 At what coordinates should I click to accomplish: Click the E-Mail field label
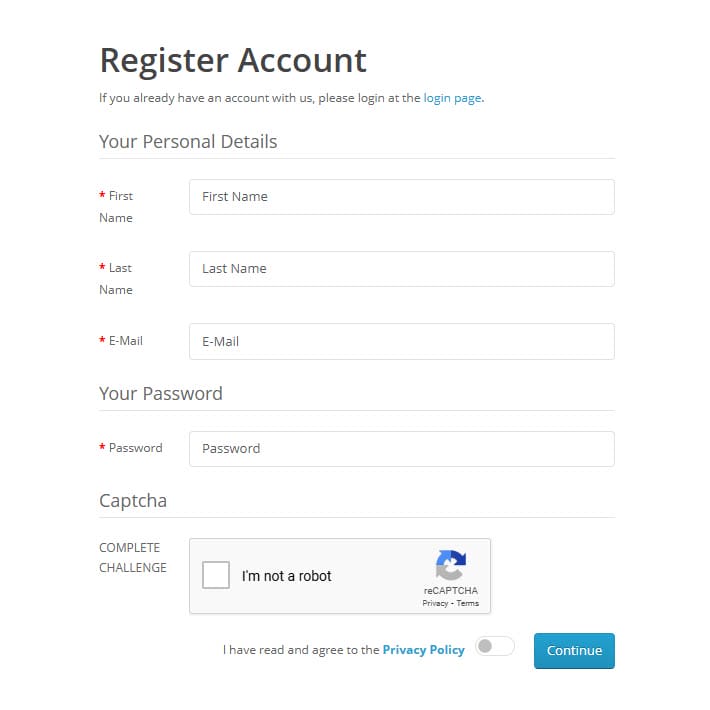(121, 341)
